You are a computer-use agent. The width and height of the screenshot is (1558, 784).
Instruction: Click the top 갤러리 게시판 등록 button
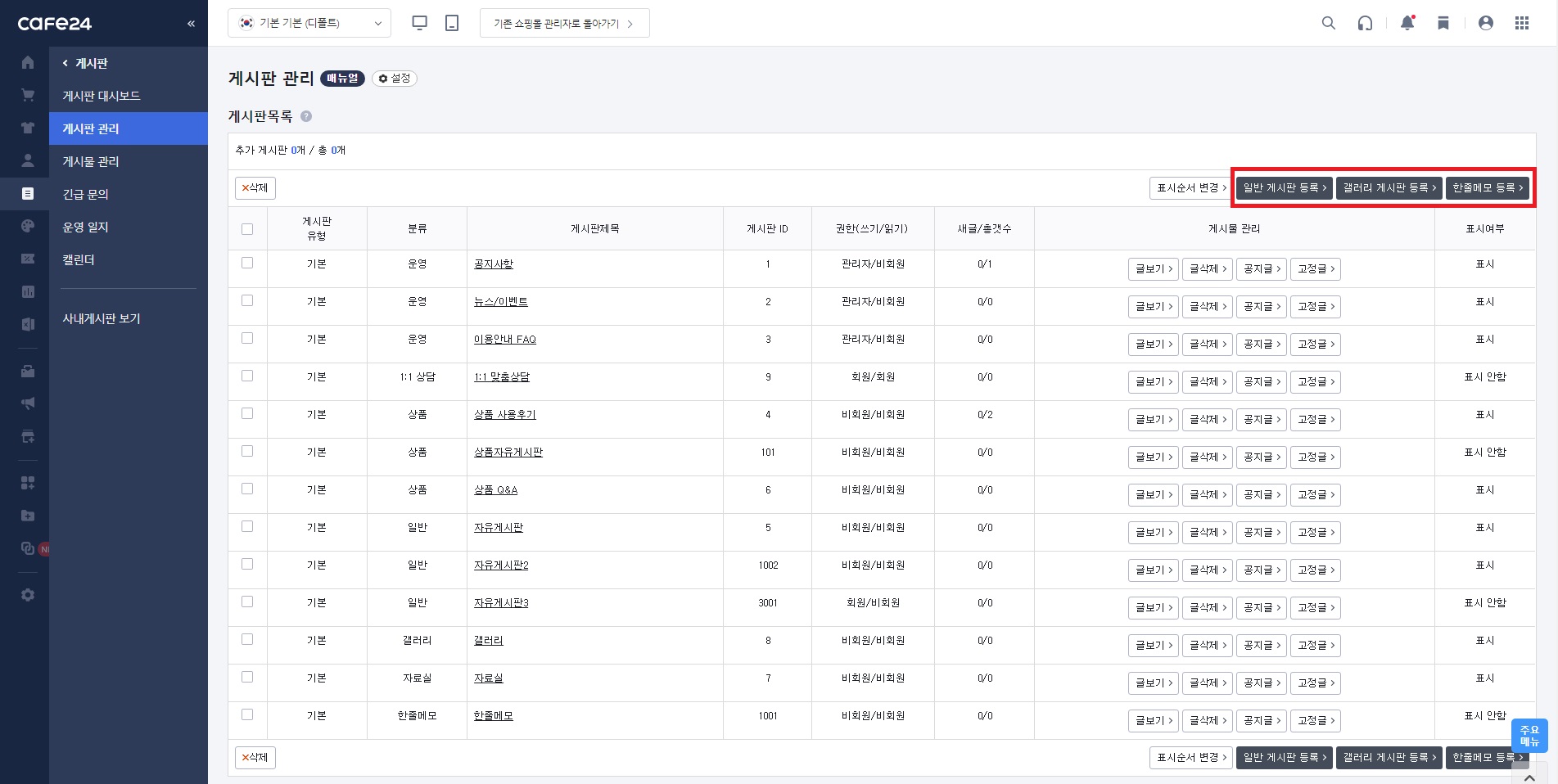click(x=1389, y=187)
